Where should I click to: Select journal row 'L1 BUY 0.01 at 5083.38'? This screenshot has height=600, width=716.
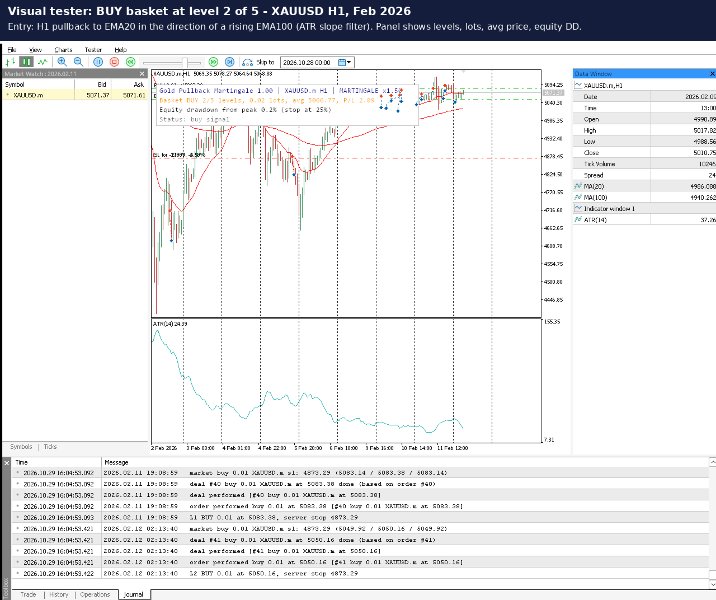coord(360,517)
